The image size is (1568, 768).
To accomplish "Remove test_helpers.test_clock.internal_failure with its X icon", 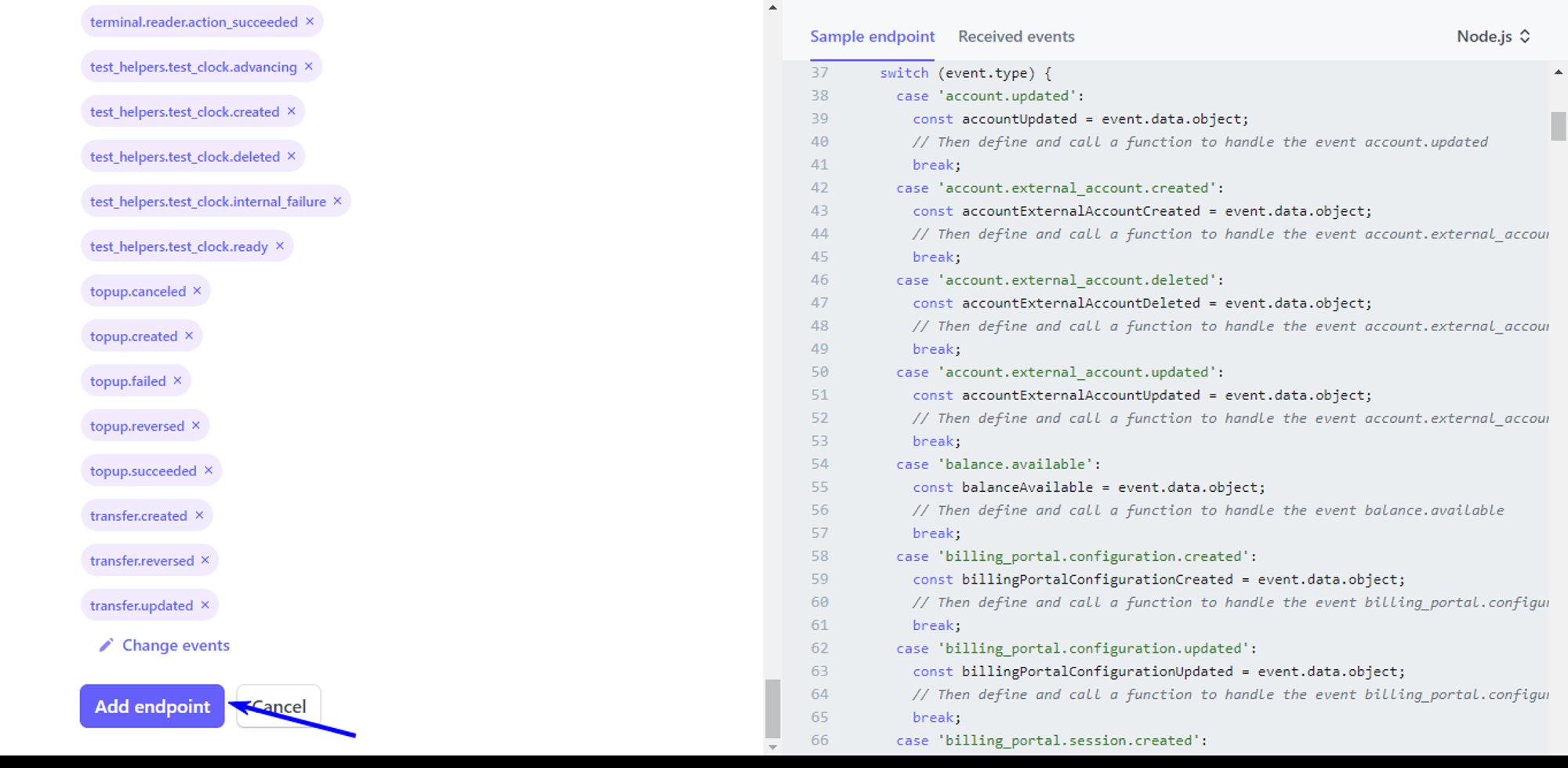I will [x=337, y=201].
